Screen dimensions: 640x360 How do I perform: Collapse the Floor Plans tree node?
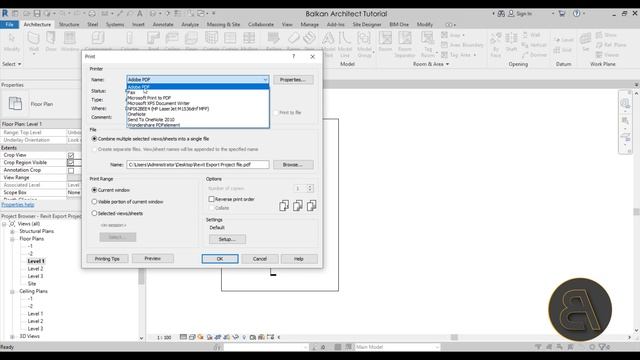pos(12,239)
